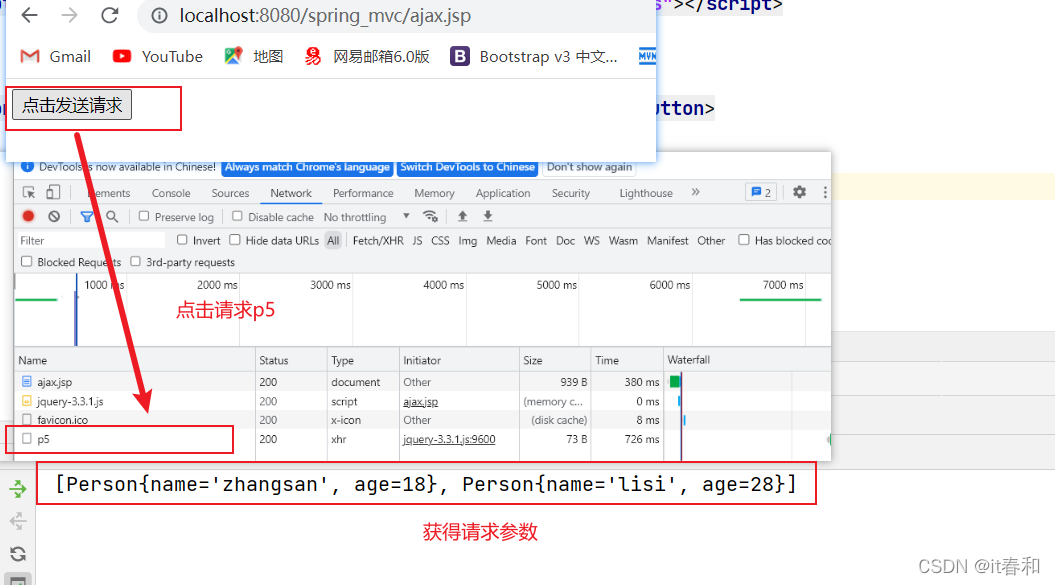Choose Always match Chrome's language
The image size is (1055, 585).
tap(307, 167)
